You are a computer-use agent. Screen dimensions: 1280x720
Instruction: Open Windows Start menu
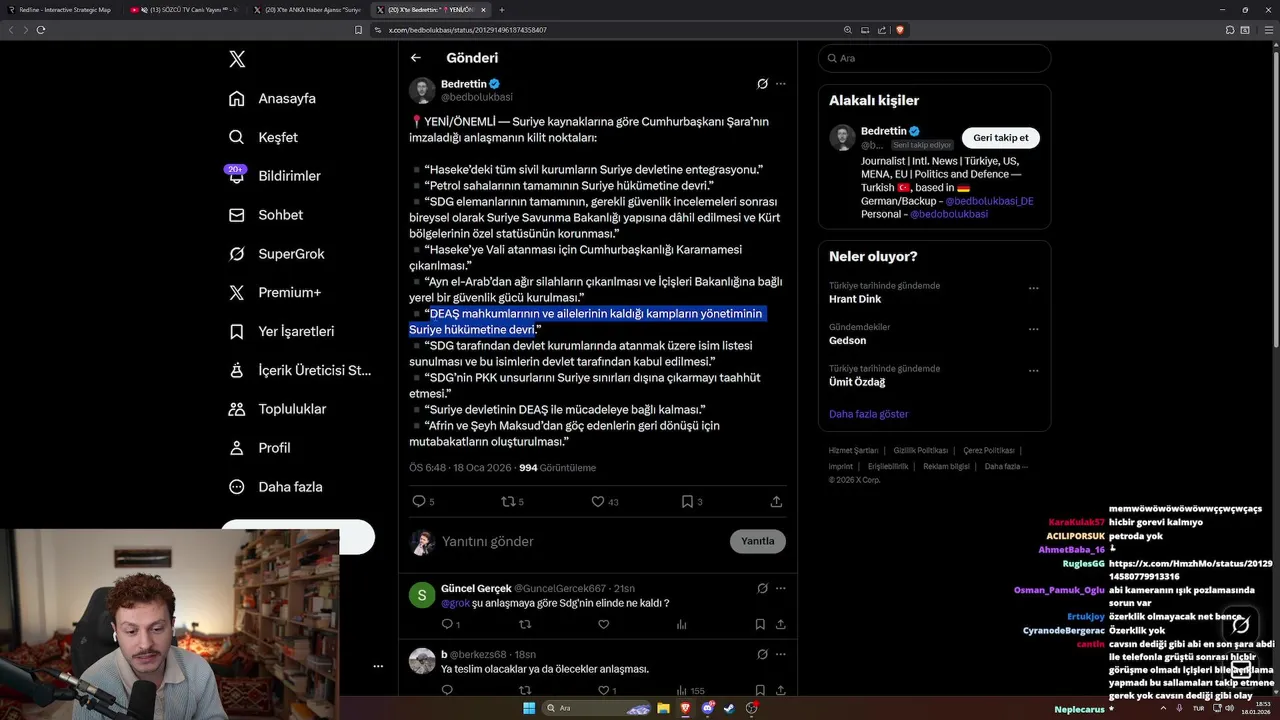point(529,708)
